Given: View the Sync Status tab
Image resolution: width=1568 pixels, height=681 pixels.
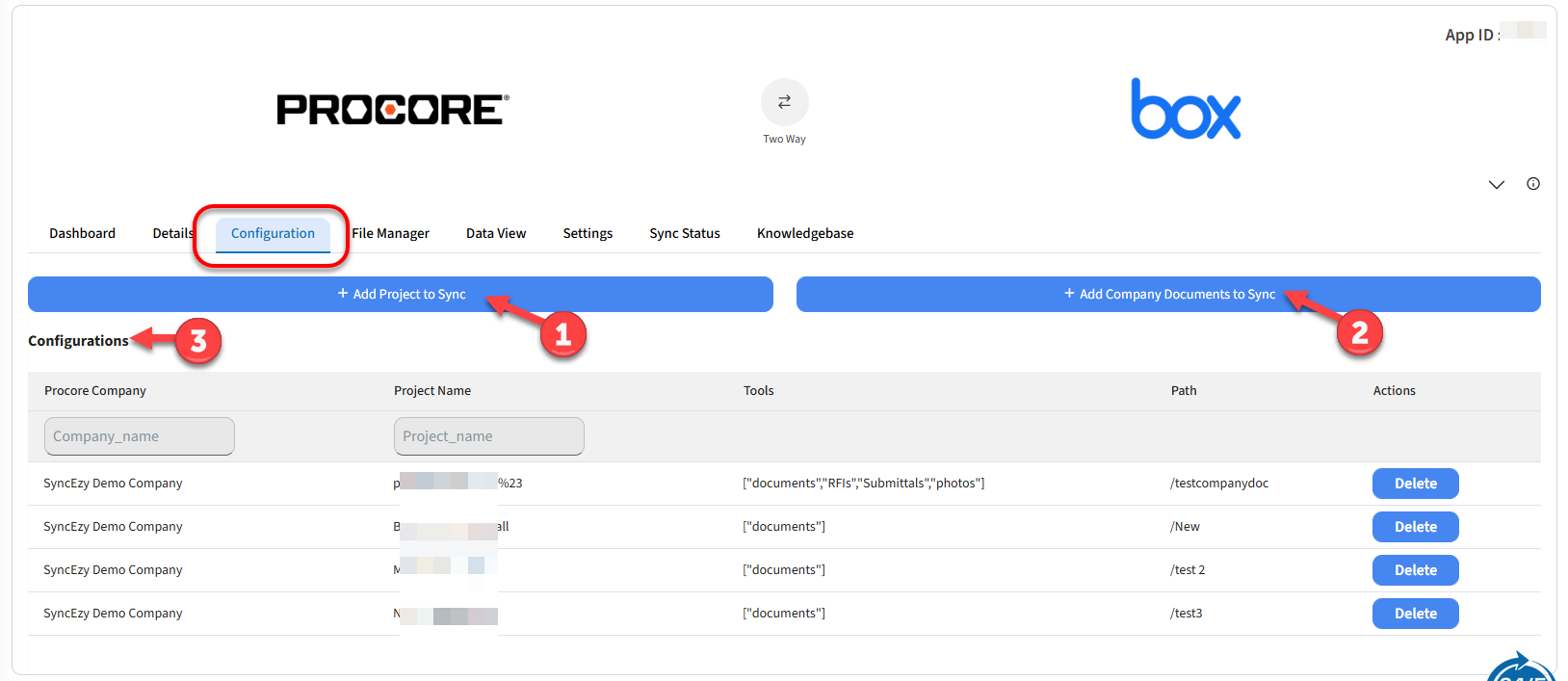Looking at the screenshot, I should (x=685, y=233).
